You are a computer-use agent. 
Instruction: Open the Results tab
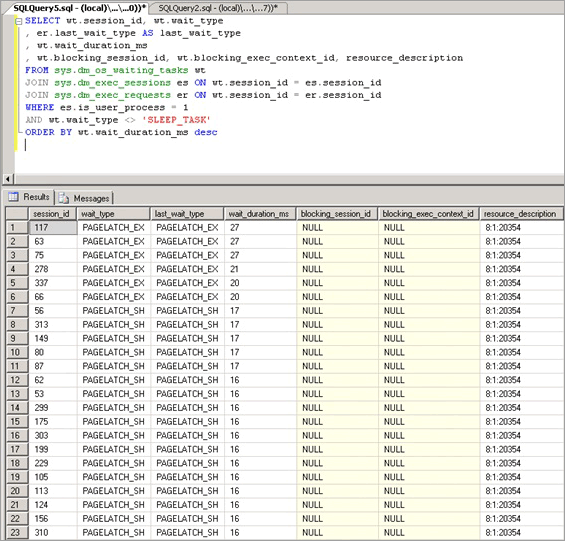30,197
